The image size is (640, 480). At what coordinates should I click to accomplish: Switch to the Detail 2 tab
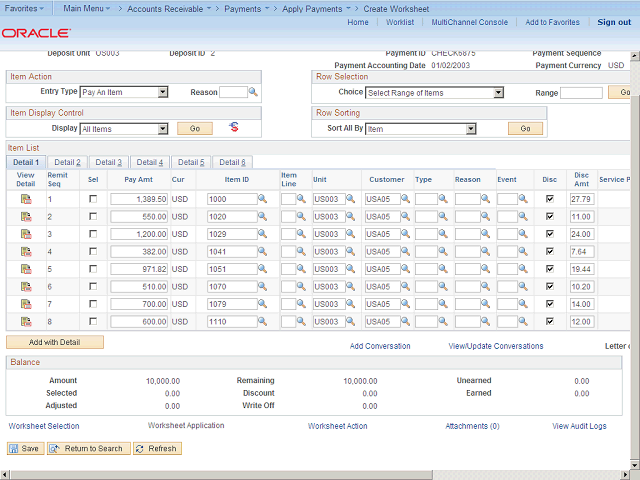[67, 162]
